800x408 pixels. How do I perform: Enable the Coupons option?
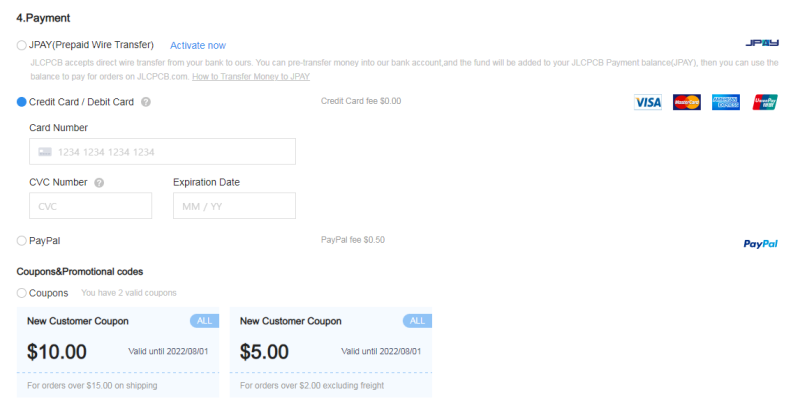tap(22, 293)
